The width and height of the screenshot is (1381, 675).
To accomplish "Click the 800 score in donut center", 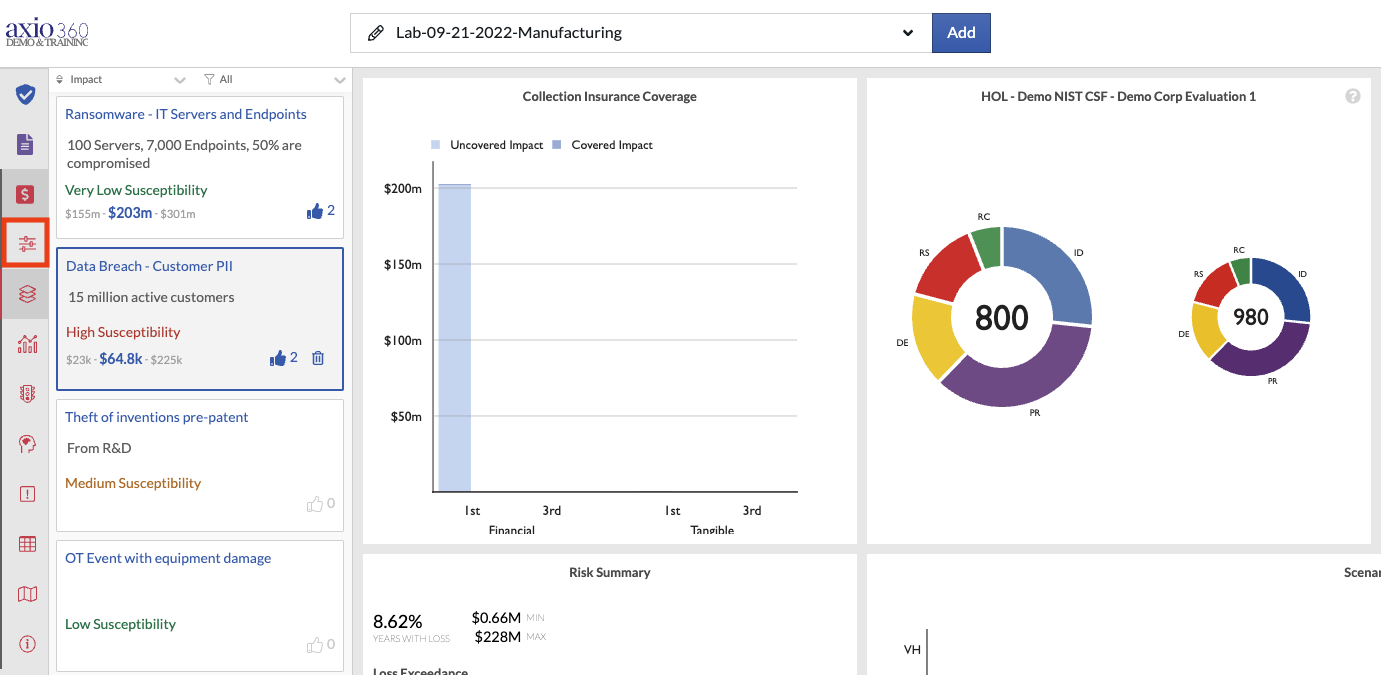I will click(1001, 317).
